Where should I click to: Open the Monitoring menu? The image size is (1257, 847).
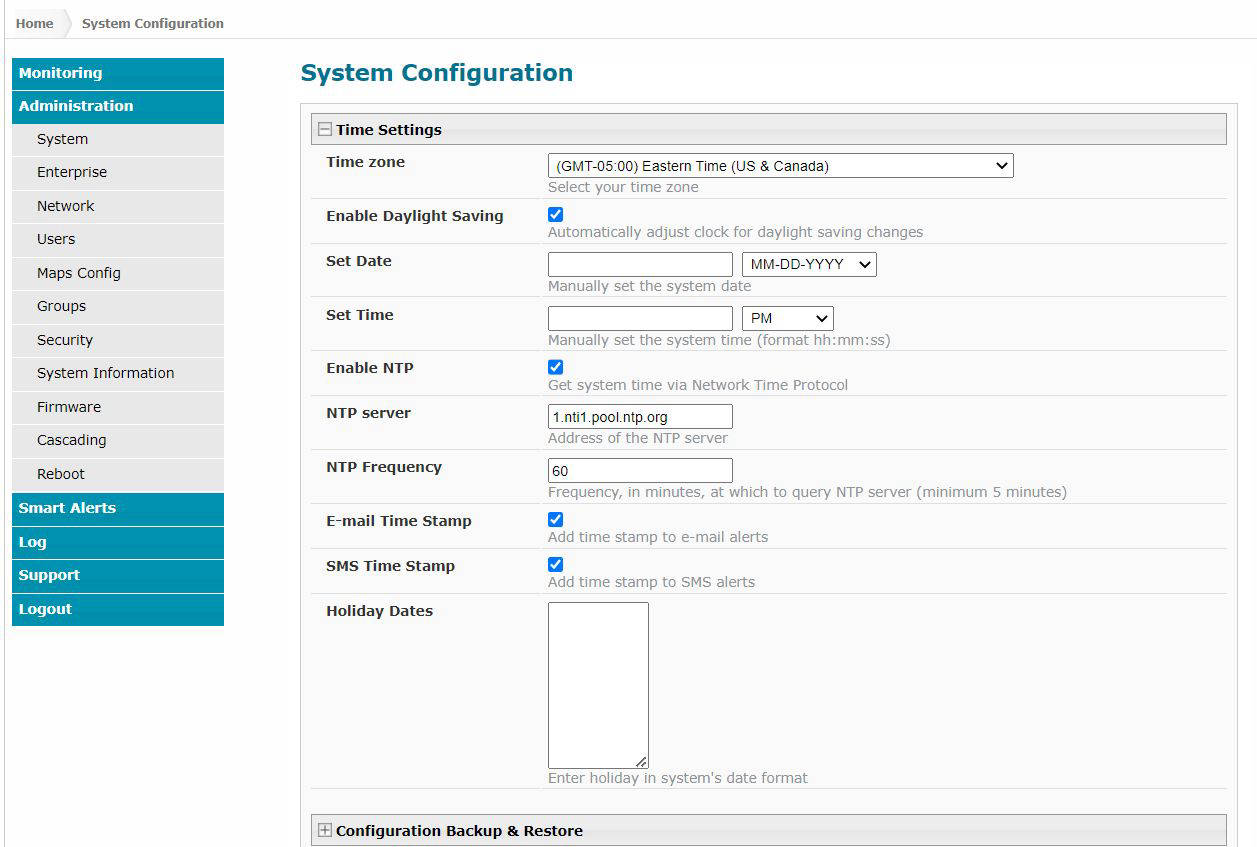coord(118,73)
